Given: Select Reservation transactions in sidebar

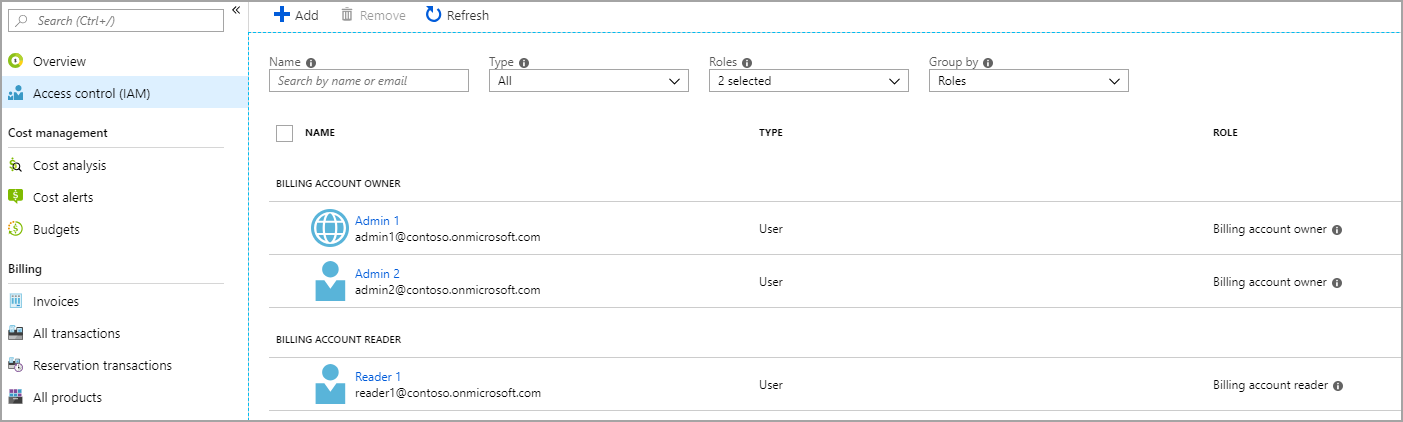Looking at the screenshot, I should click(102, 365).
